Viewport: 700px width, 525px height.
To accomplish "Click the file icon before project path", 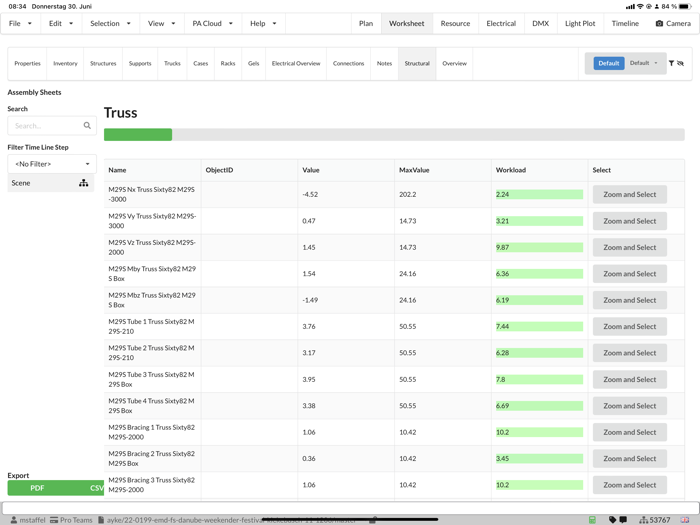I will 101,520.
